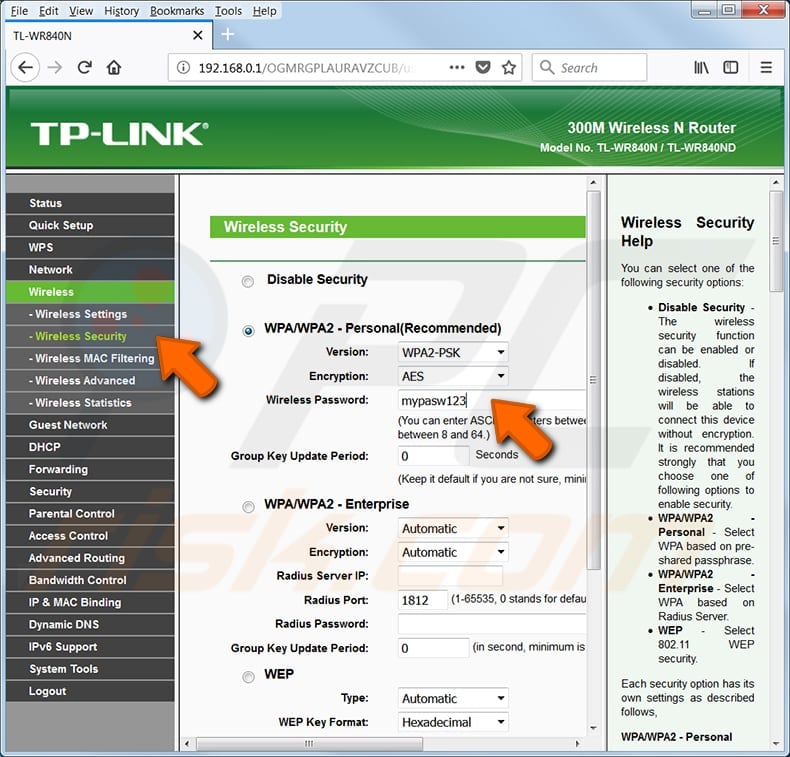This screenshot has height=757, width=790.
Task: Open Enterprise Encryption Automatic dropdown
Action: tap(452, 552)
